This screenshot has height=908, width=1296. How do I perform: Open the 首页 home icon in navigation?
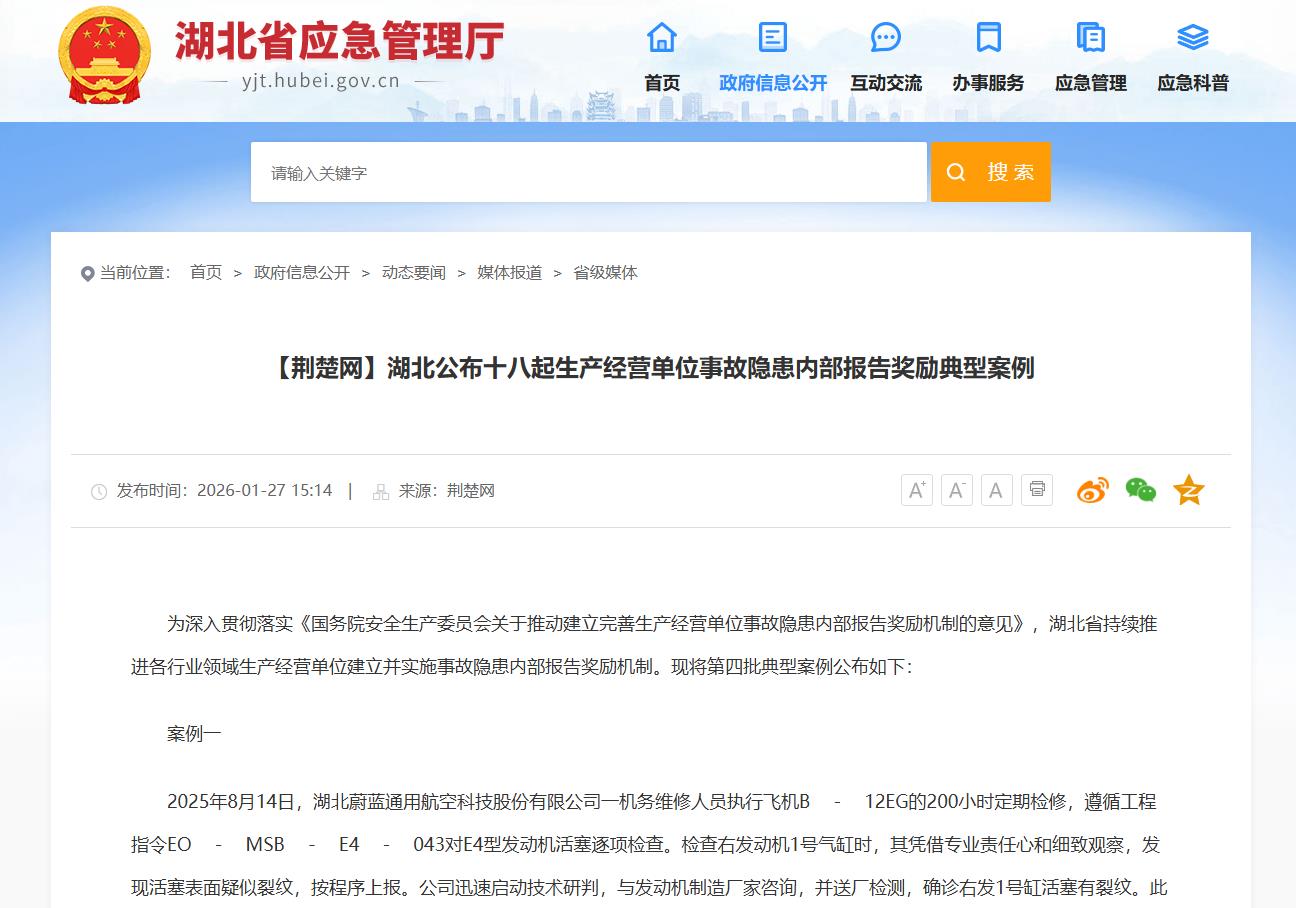pyautogui.click(x=662, y=38)
